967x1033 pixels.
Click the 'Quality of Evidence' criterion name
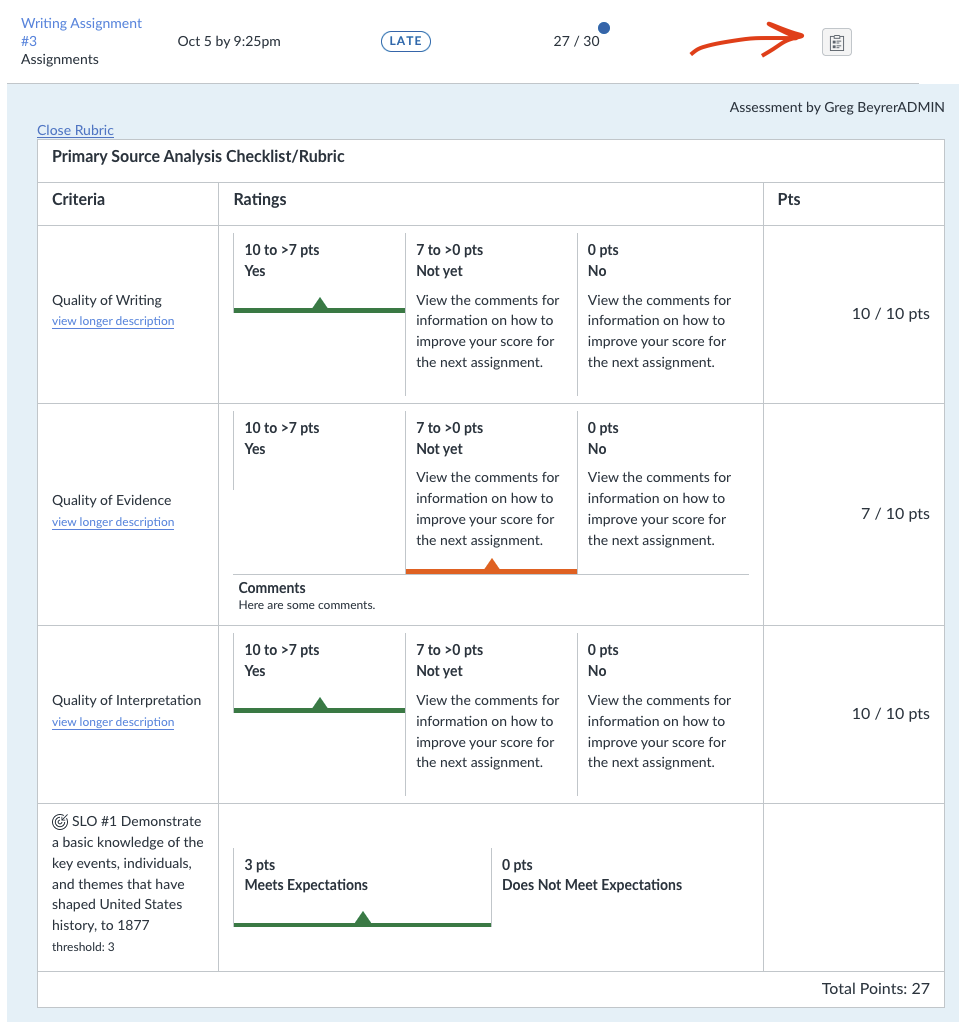point(111,500)
